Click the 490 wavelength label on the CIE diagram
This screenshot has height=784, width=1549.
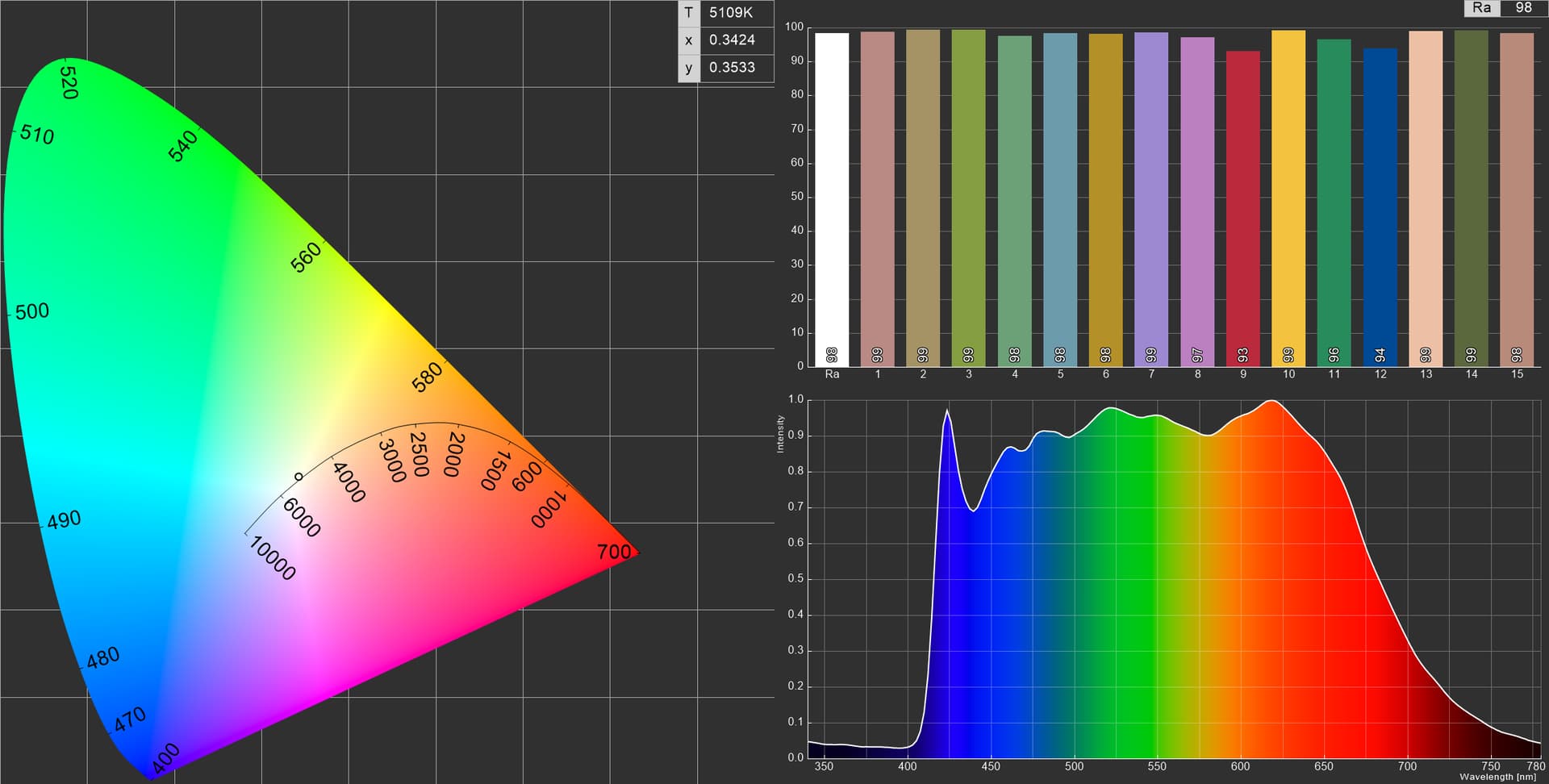pos(64,519)
